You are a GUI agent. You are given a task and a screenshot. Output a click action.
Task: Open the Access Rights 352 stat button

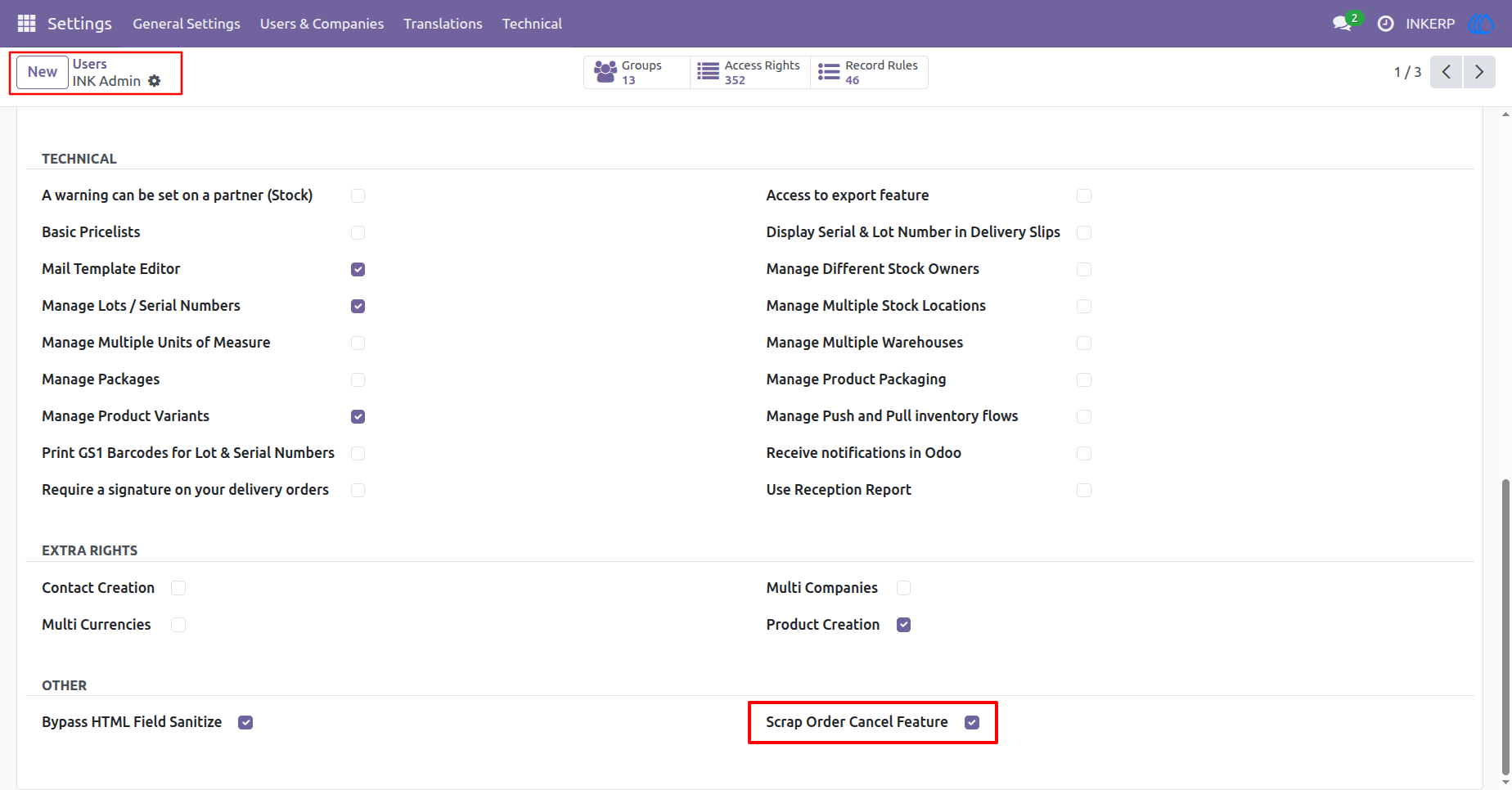[750, 72]
